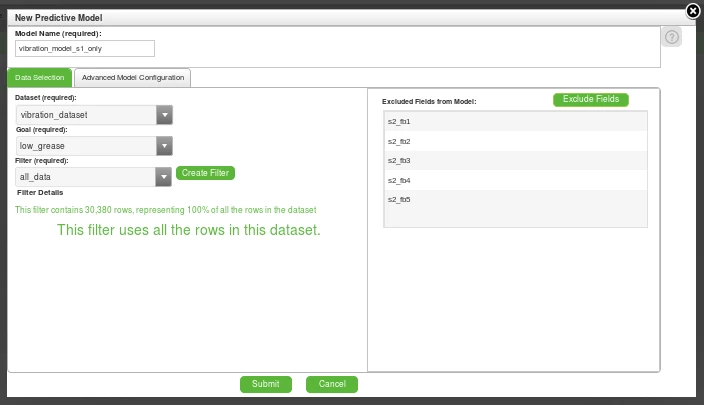Expand the Filter dropdown arrow
The image size is (704, 405).
point(163,177)
